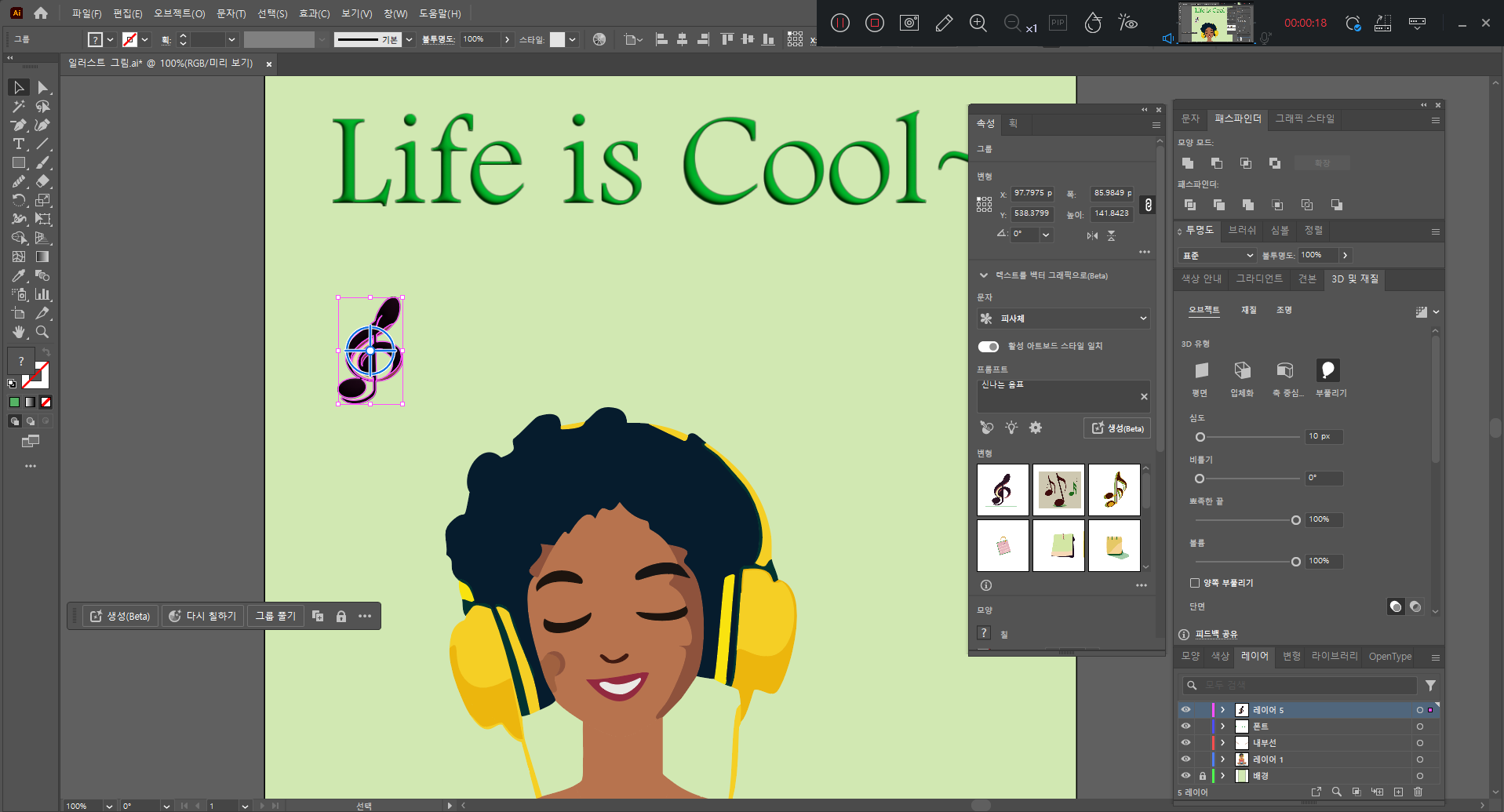The height and width of the screenshot is (812, 1504).
Task: Expand the 레이어 1 layer
Action: [1222, 759]
